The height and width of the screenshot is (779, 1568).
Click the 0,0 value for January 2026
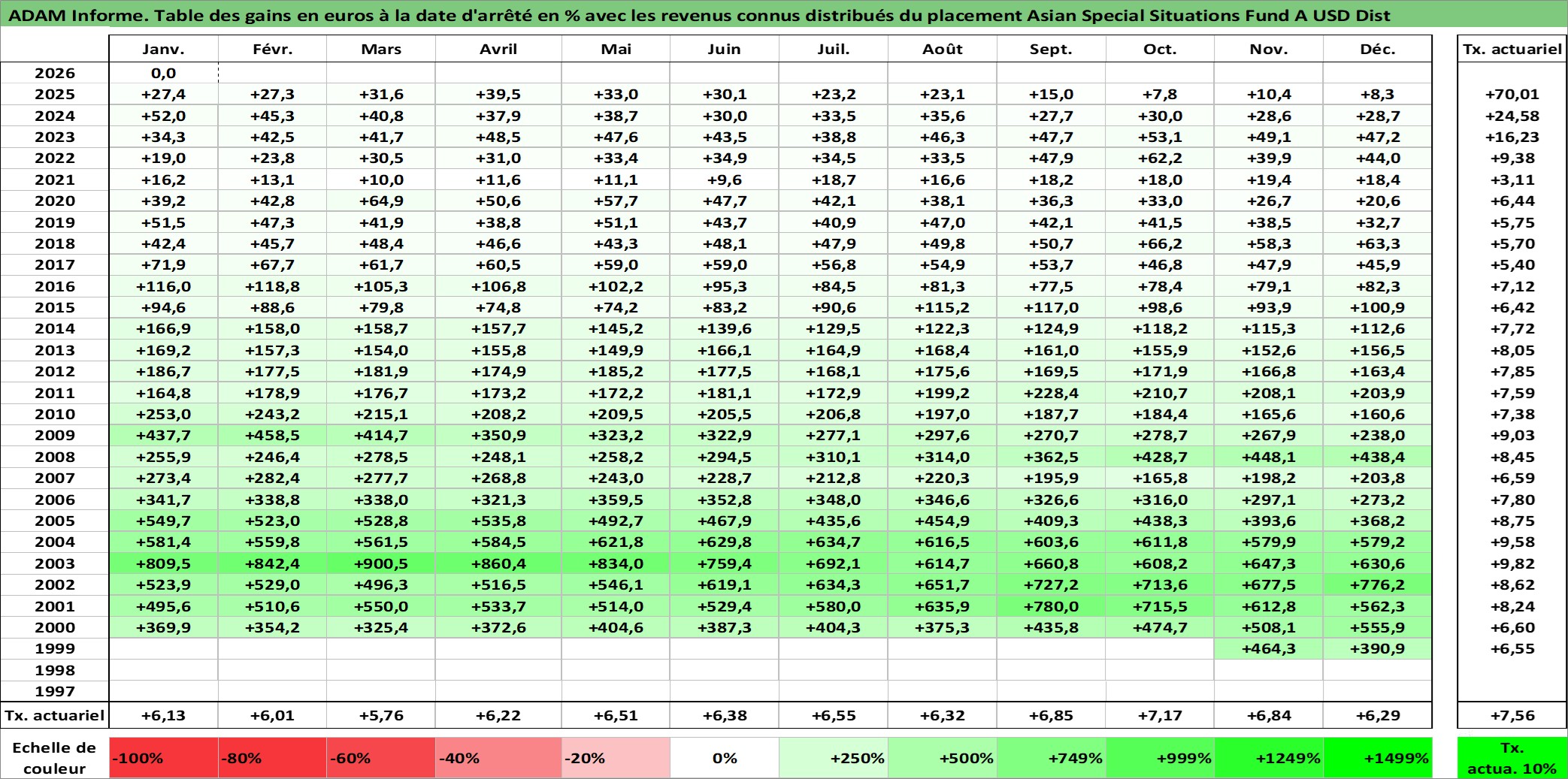click(164, 73)
